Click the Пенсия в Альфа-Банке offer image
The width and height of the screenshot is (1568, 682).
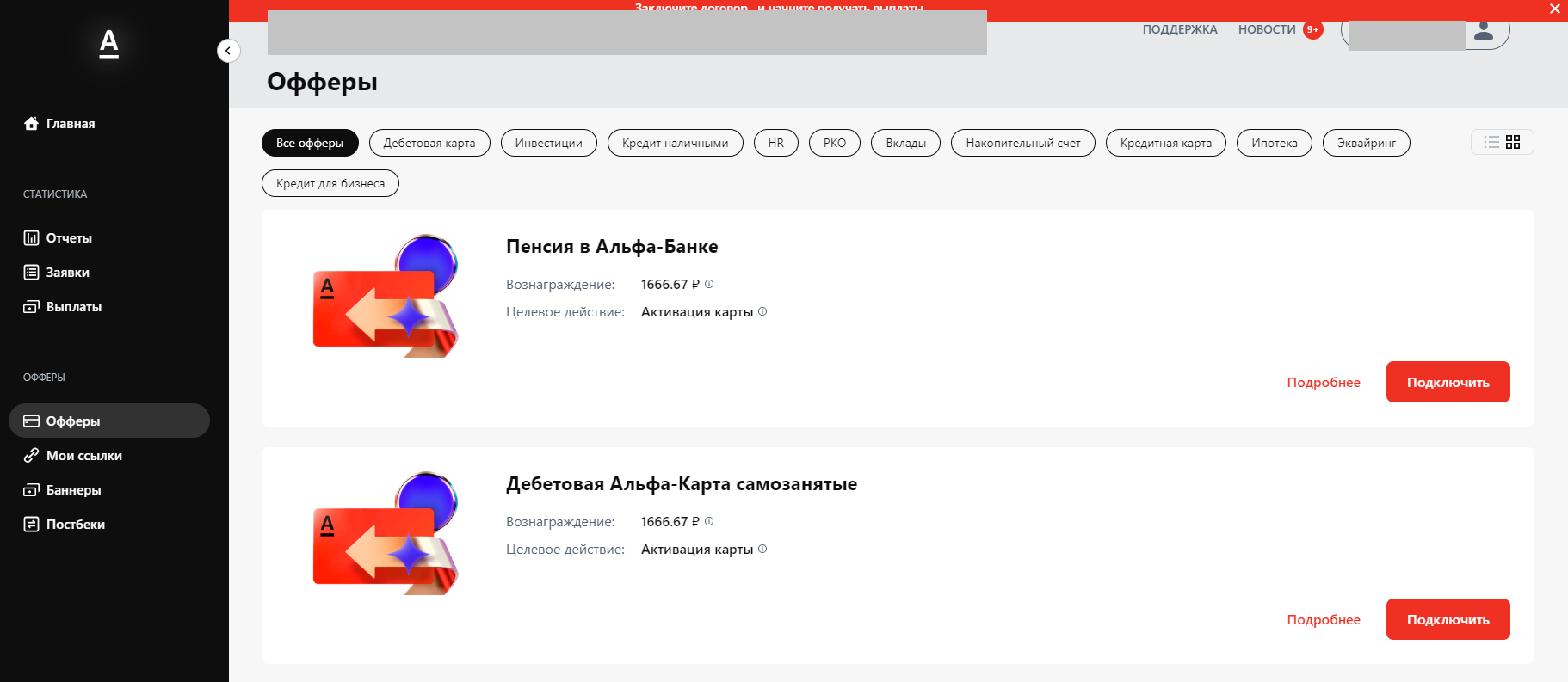[386, 296]
